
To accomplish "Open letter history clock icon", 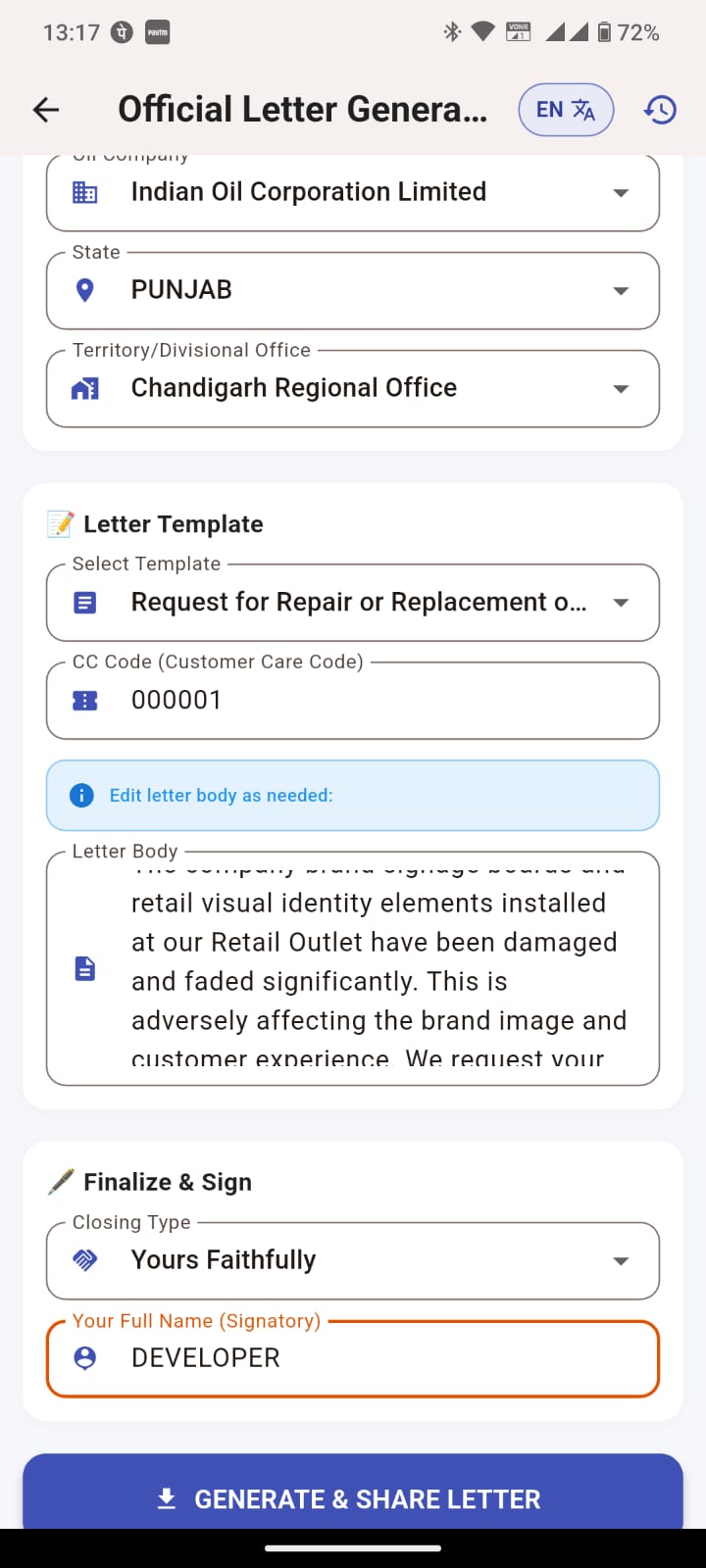I will coord(660,110).
